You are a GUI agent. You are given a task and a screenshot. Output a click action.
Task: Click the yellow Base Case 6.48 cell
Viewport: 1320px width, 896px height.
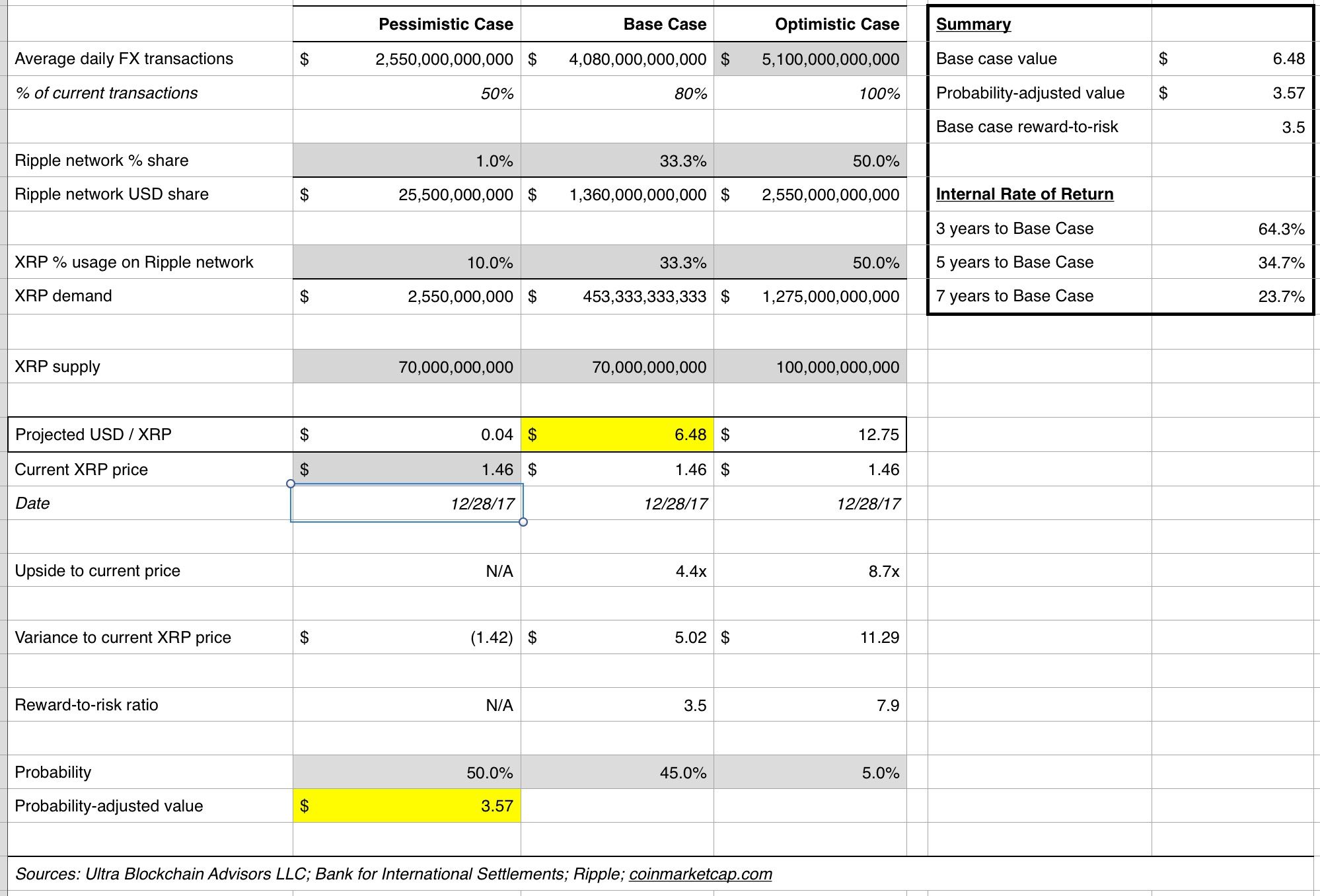tap(617, 435)
